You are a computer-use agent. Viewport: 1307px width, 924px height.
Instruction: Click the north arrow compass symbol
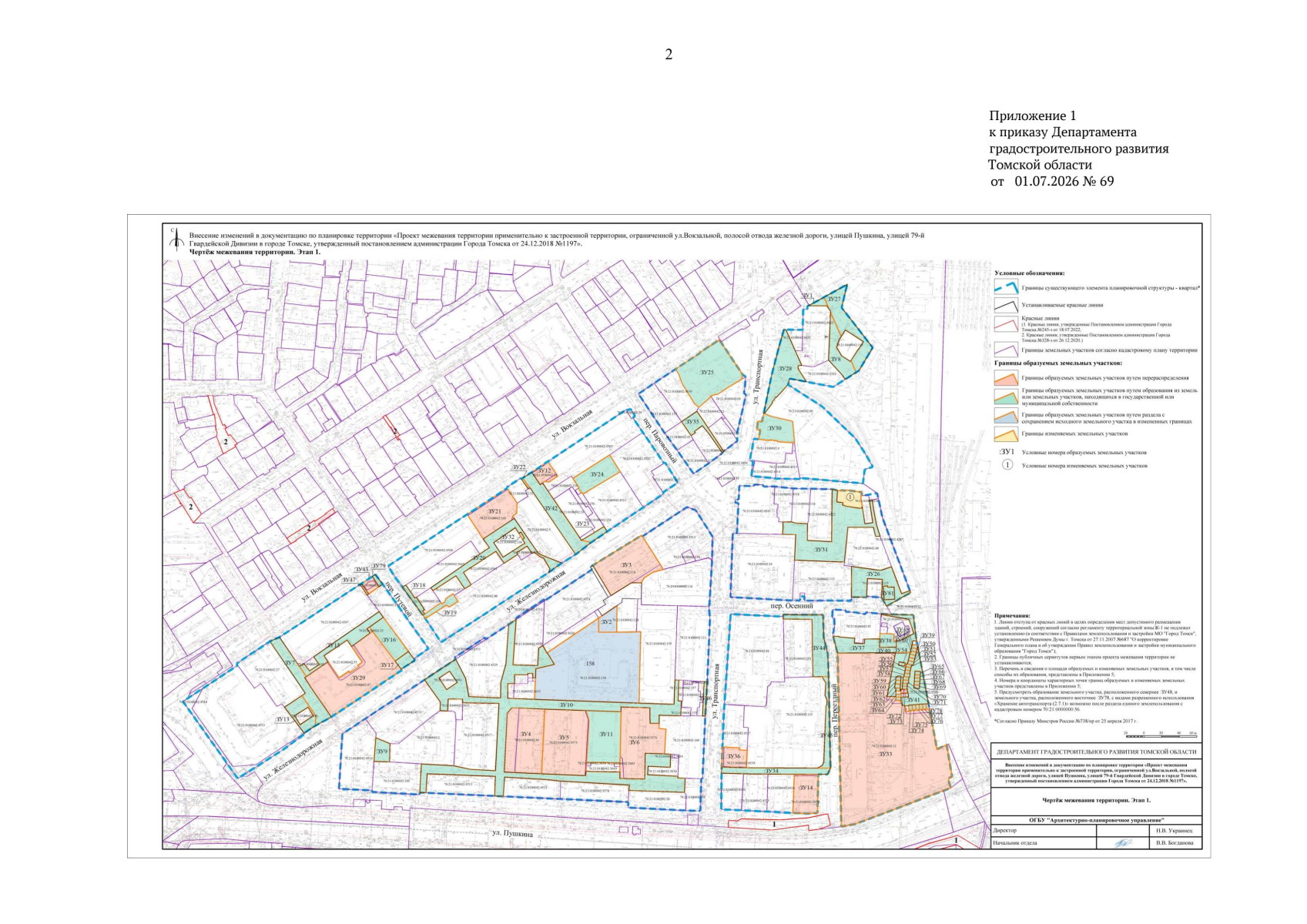click(x=176, y=240)
